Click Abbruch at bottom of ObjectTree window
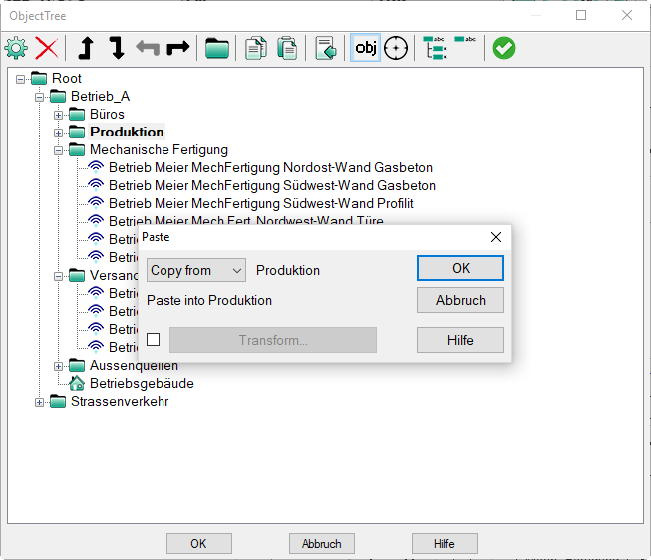Viewport: 651px width, 560px height. 322,543
